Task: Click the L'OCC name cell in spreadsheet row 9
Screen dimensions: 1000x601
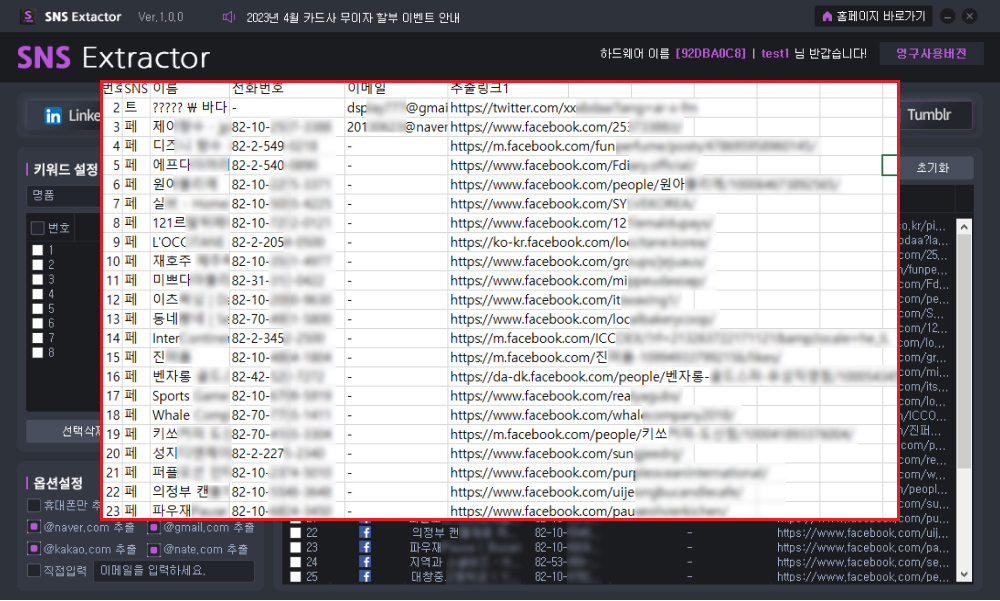Action: [190, 242]
